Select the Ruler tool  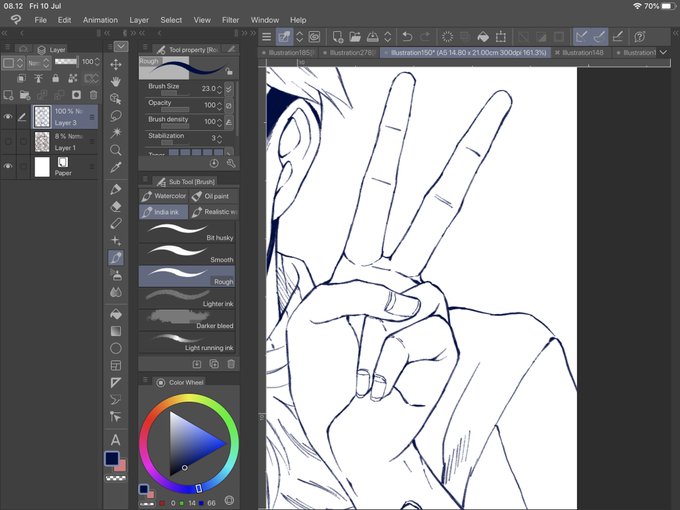(116, 382)
